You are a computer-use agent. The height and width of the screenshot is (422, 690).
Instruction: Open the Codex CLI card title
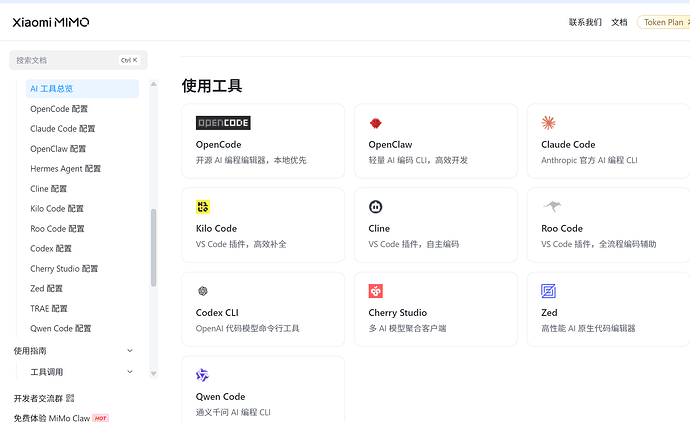(217, 312)
